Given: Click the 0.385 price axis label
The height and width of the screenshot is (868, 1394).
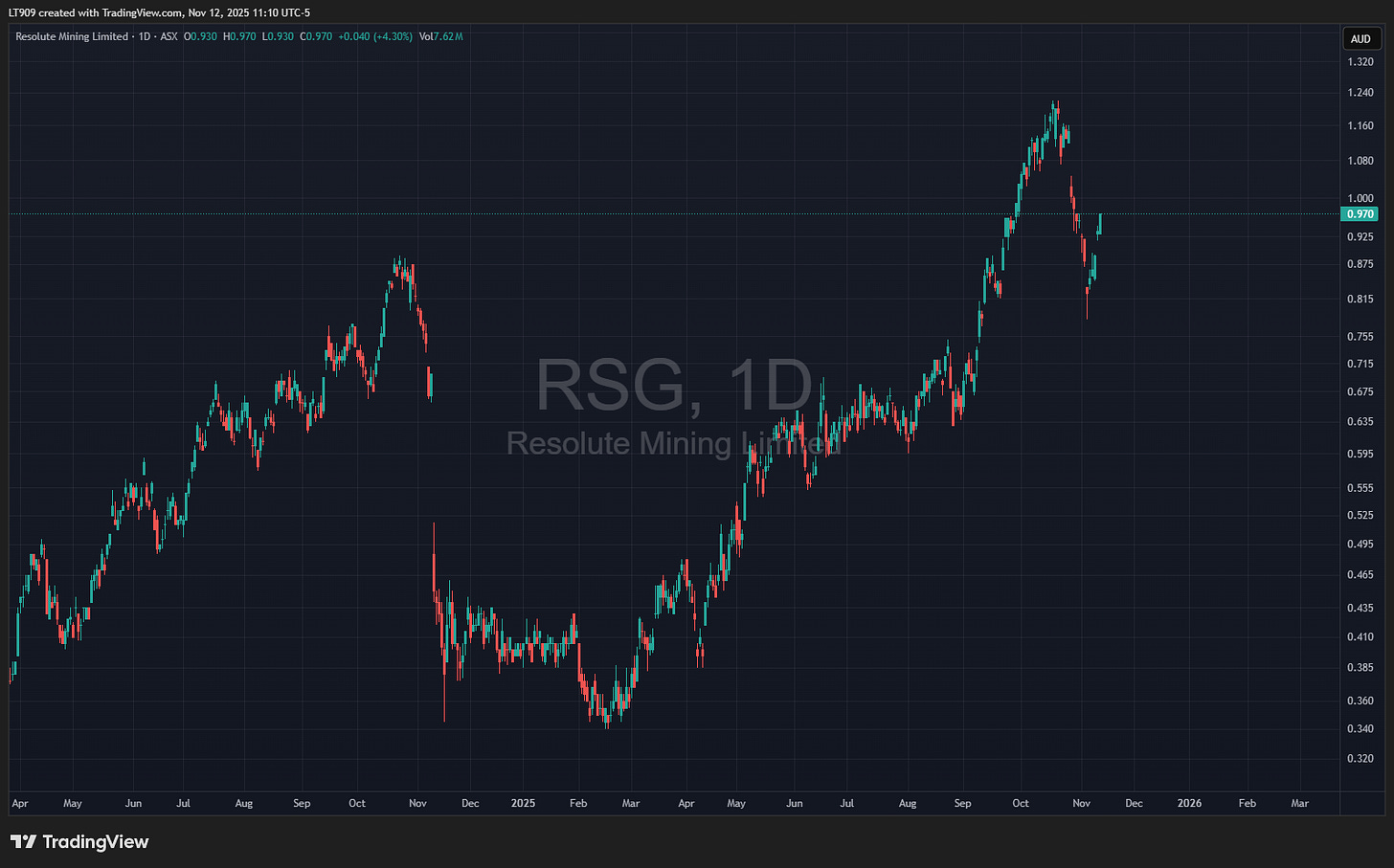Looking at the screenshot, I should [1360, 667].
